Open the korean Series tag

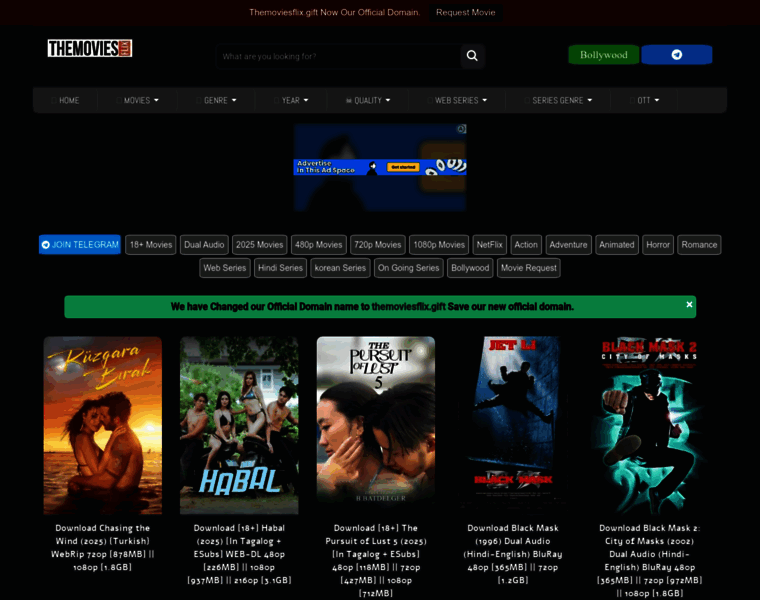[x=340, y=268]
